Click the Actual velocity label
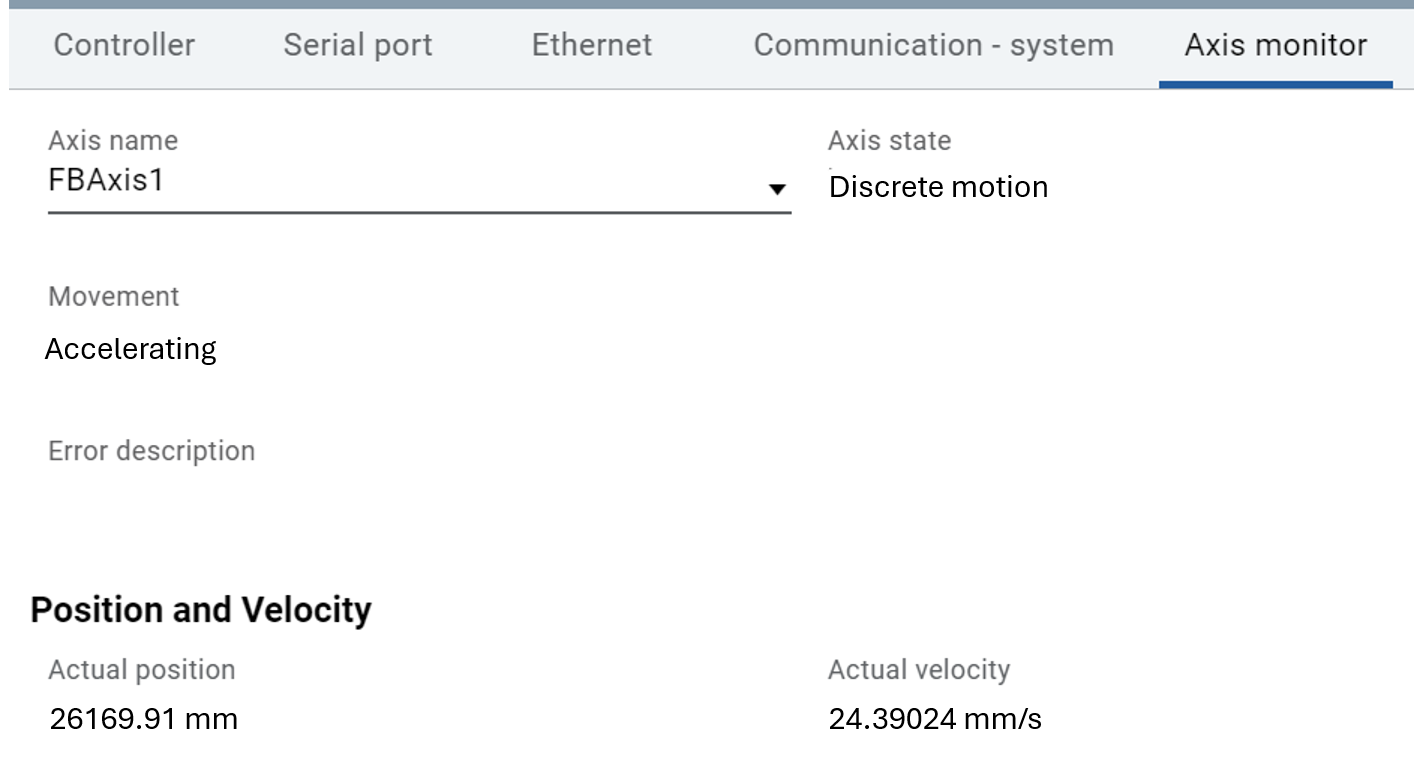The height and width of the screenshot is (770, 1414). pyautogui.click(x=919, y=670)
